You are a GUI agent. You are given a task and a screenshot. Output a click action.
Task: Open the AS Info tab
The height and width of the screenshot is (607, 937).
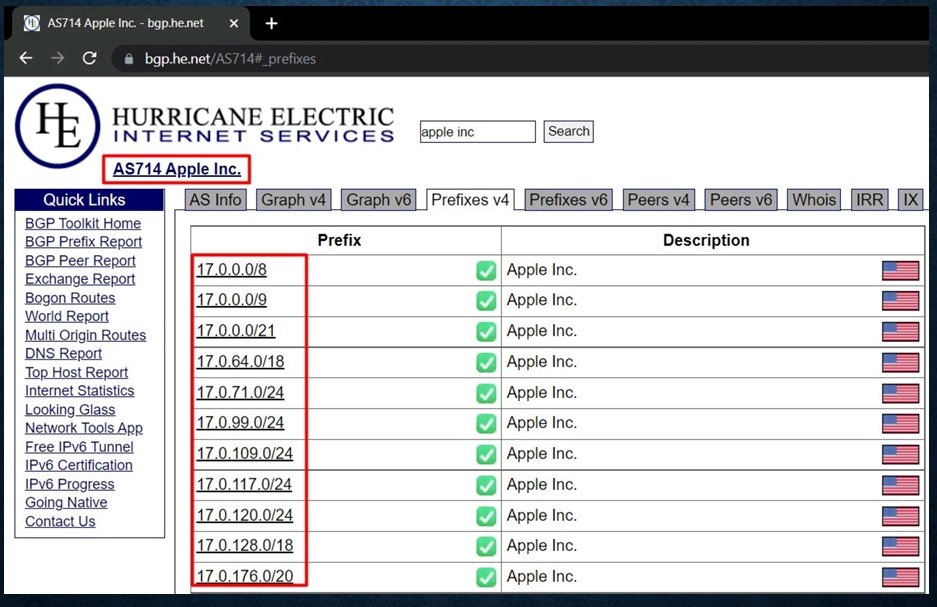tap(215, 199)
